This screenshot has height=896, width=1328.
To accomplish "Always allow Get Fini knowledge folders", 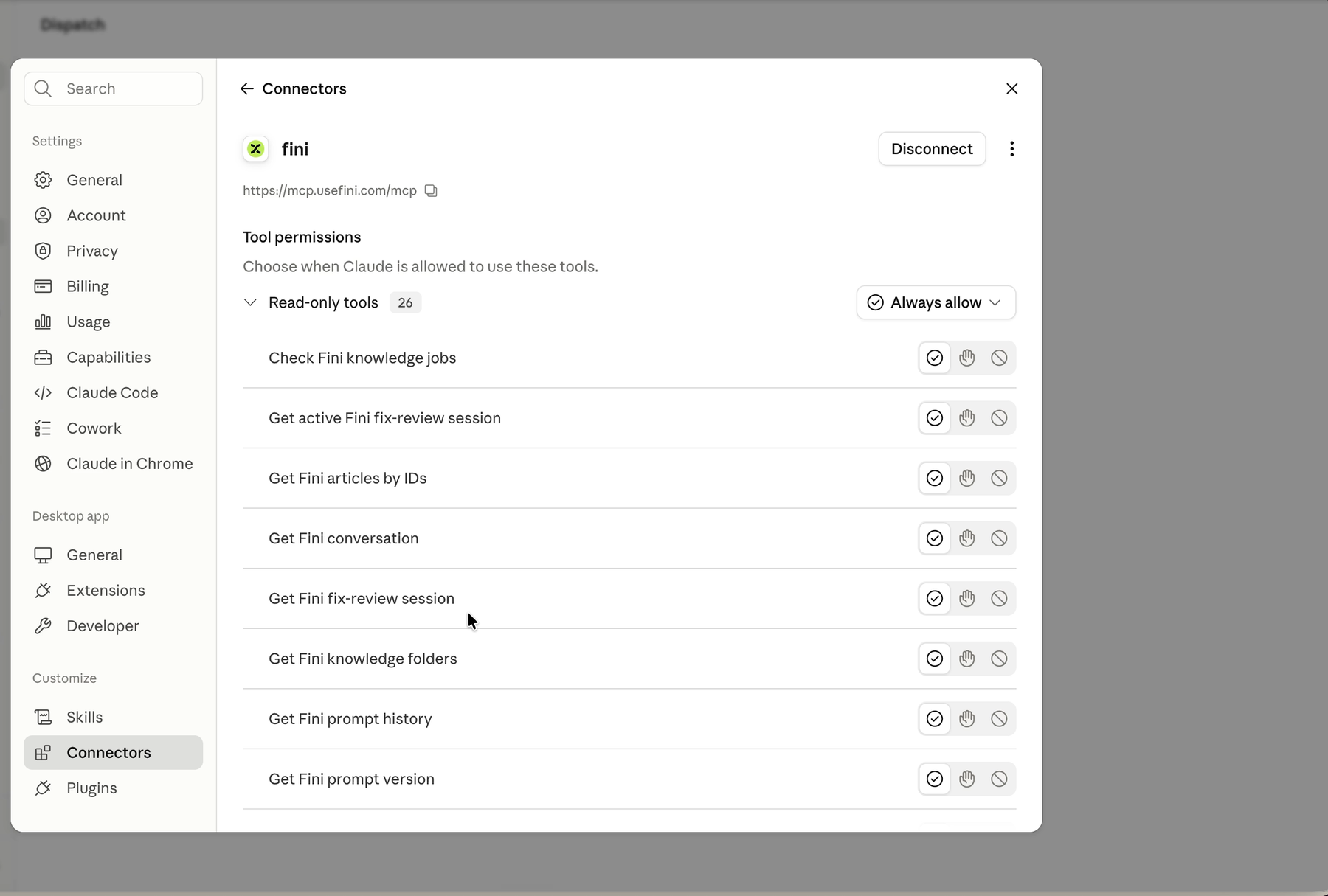I will pyautogui.click(x=935, y=659).
